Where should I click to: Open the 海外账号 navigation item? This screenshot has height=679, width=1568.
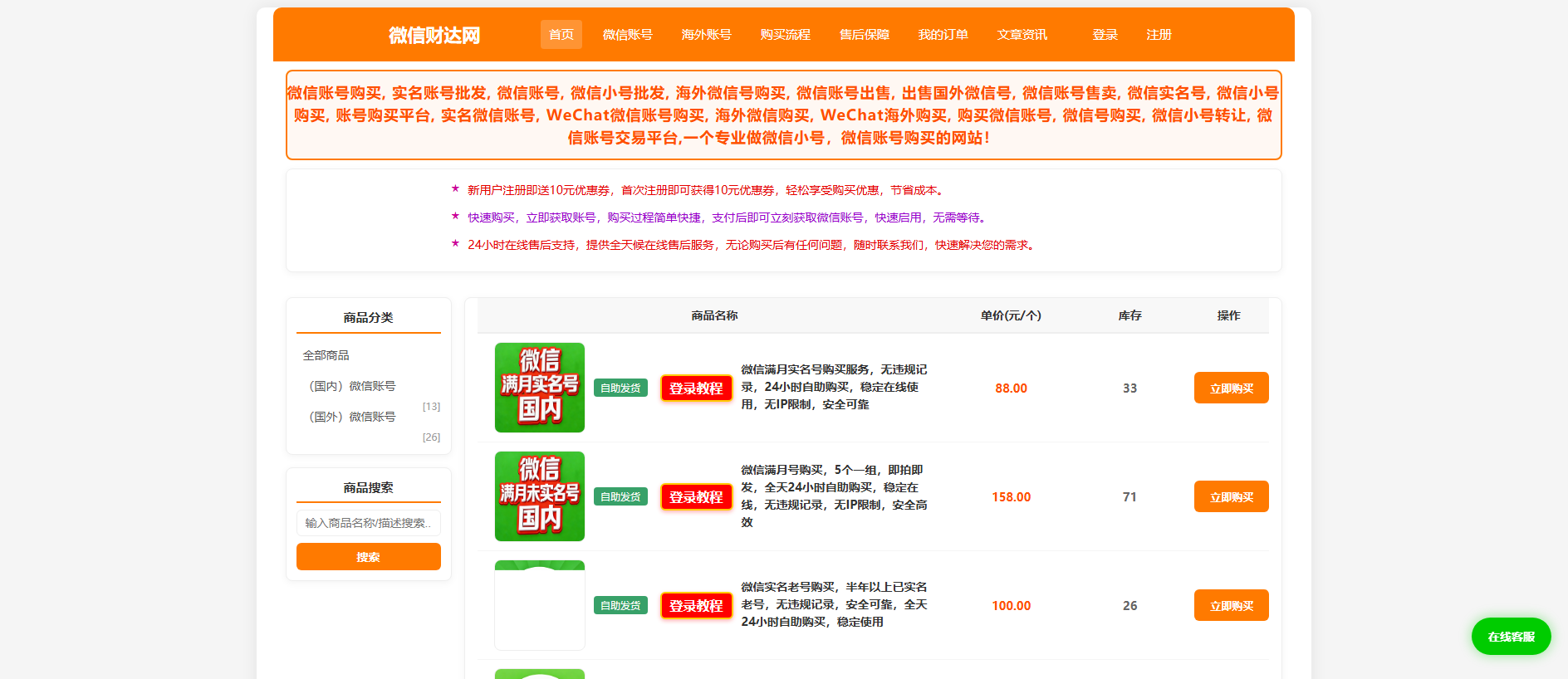[x=707, y=35]
